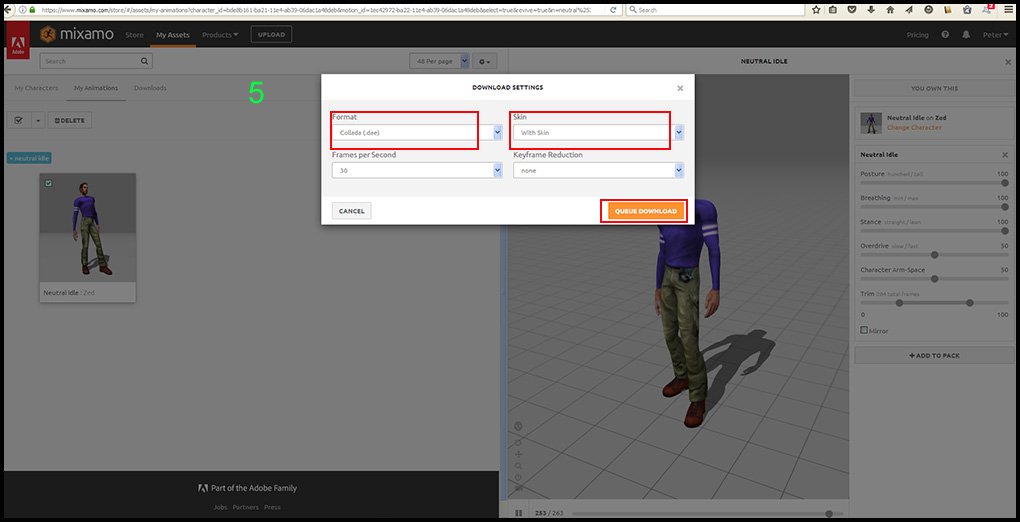
Task: Click ADD TO PACK button
Action: (x=933, y=355)
